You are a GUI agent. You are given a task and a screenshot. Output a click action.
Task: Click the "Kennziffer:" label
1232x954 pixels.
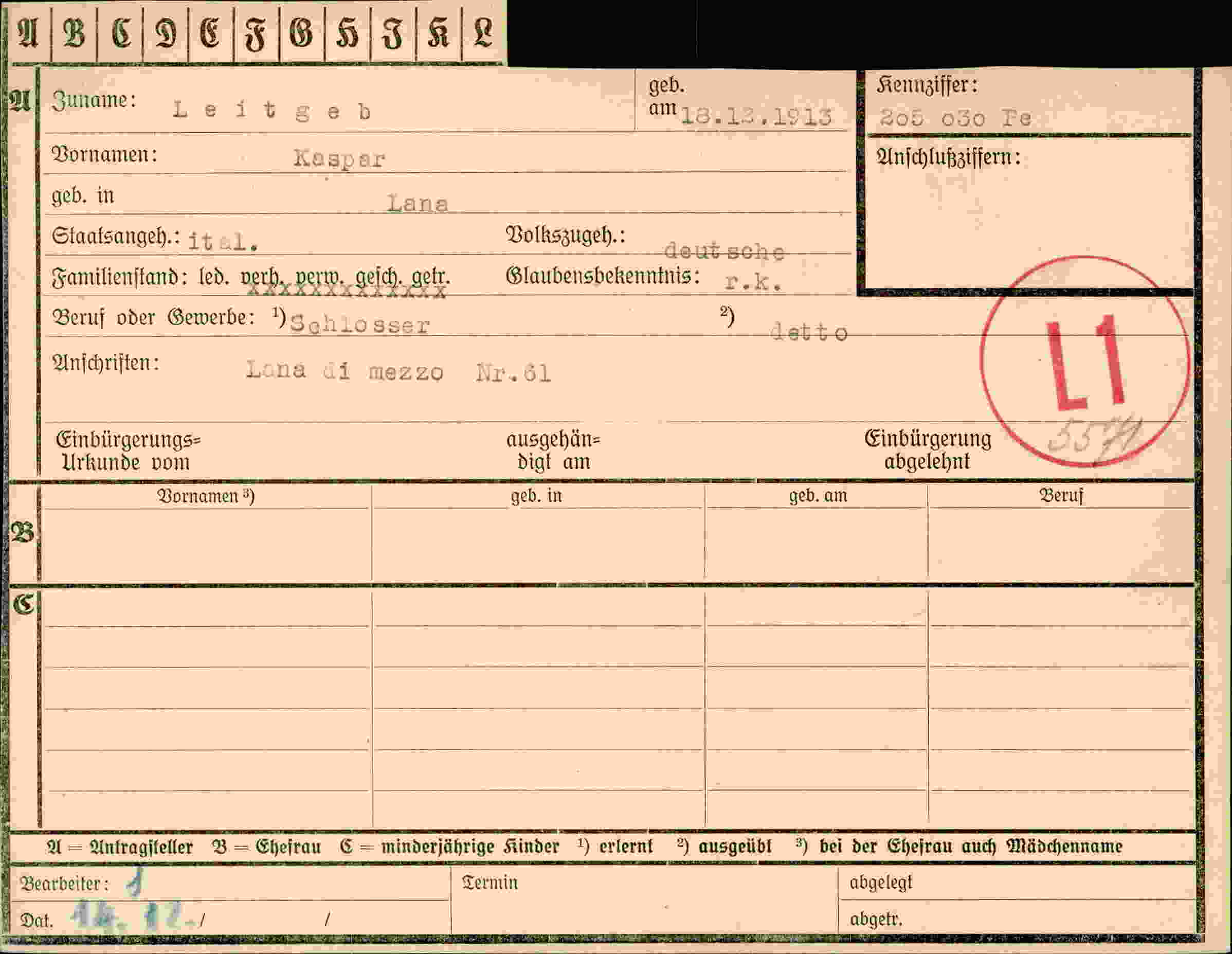pos(927,85)
